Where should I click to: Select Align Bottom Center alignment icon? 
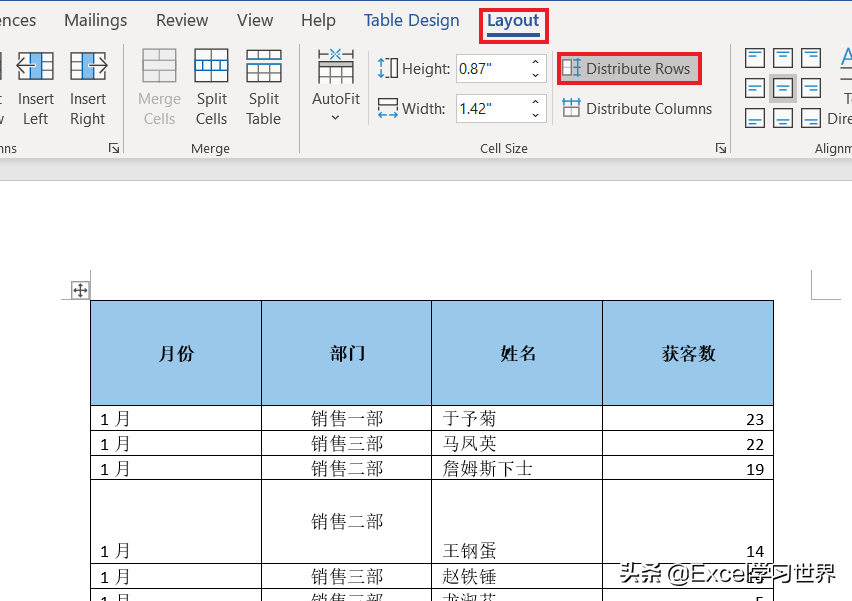tap(782, 118)
